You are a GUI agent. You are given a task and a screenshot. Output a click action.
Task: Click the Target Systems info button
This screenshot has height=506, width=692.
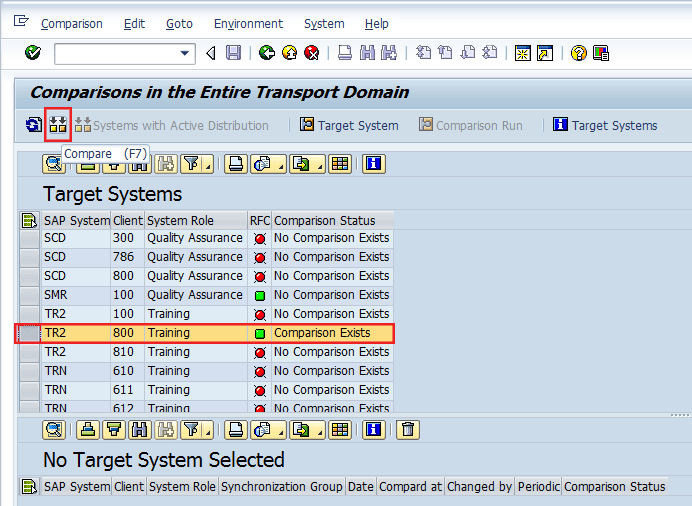(x=604, y=125)
